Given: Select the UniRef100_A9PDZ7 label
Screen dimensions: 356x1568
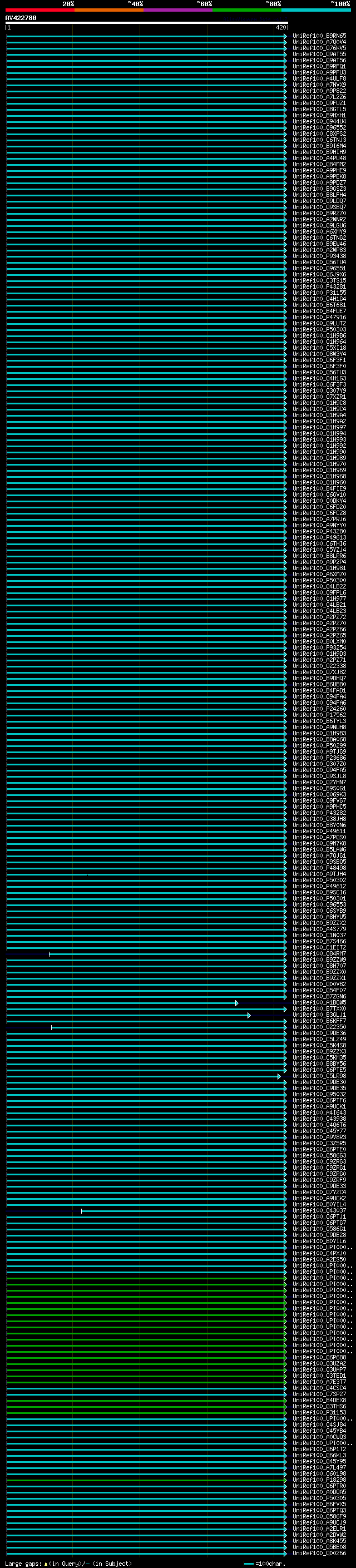Looking at the screenshot, I should pyautogui.click(x=319, y=182).
